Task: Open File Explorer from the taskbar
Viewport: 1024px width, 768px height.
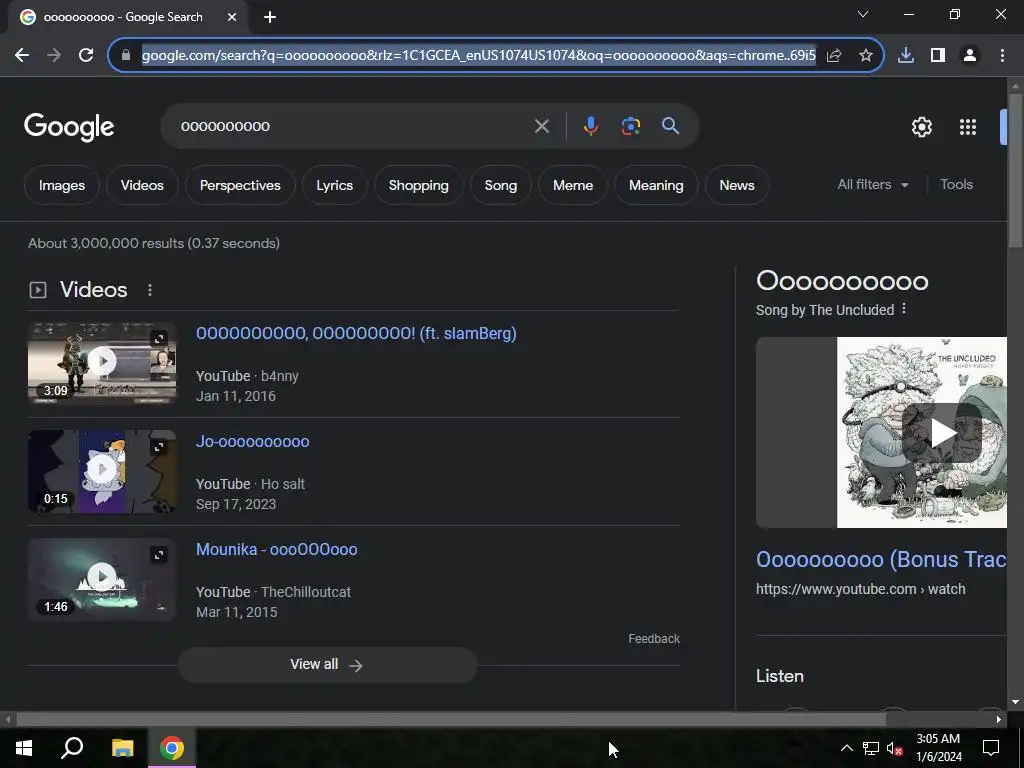Action: coord(122,748)
